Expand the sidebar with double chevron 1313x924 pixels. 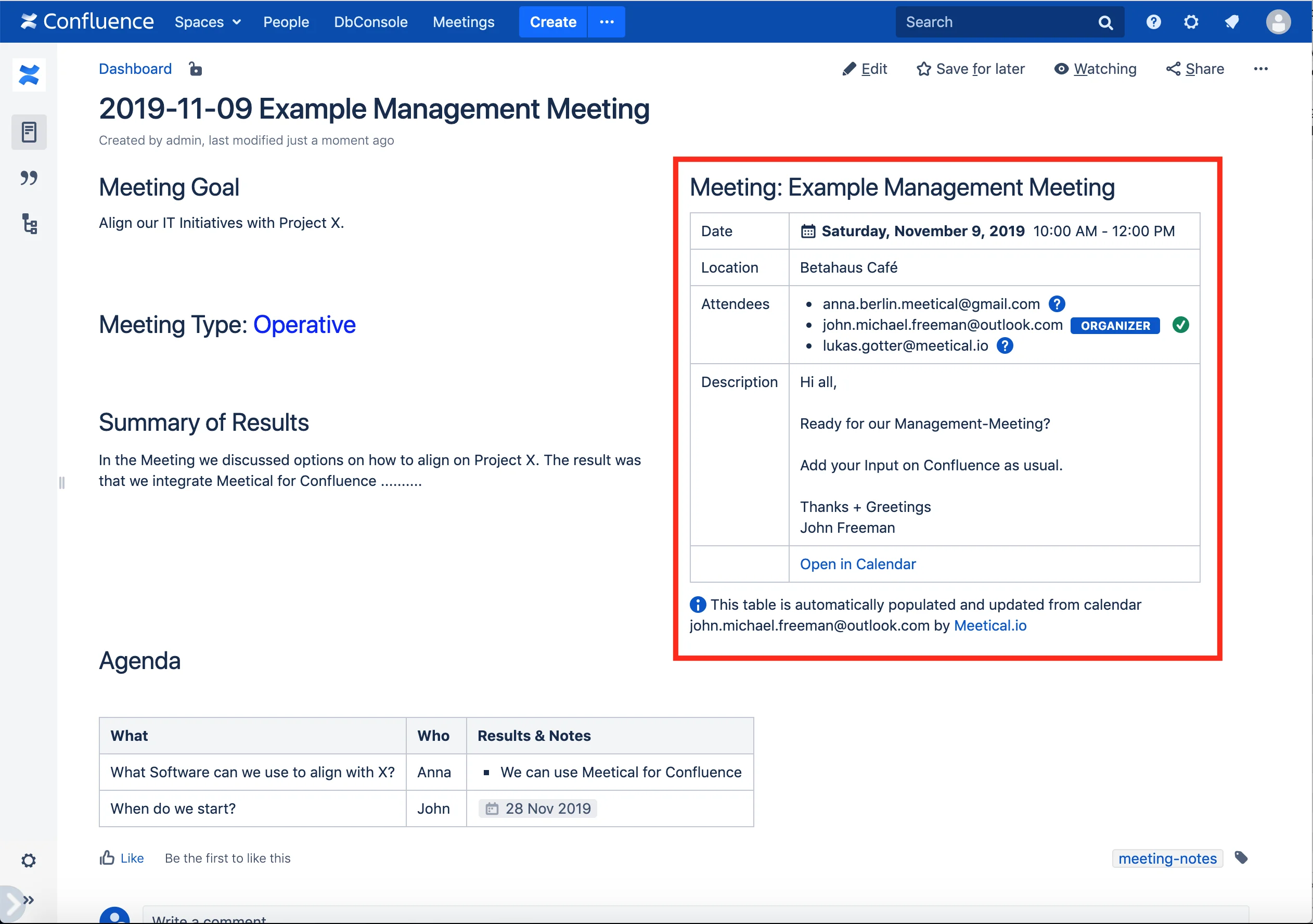[29, 900]
